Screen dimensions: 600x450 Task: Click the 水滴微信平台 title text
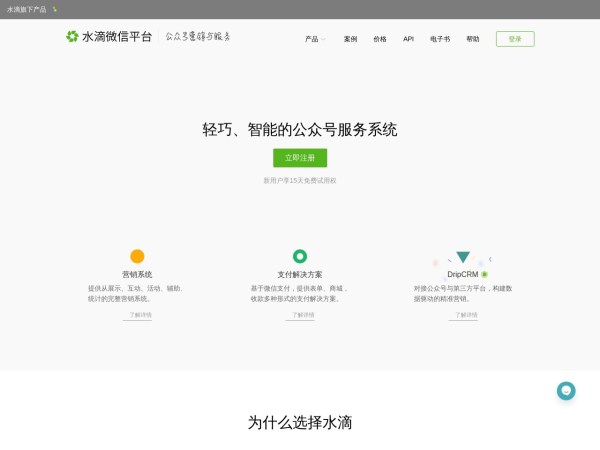(x=117, y=37)
